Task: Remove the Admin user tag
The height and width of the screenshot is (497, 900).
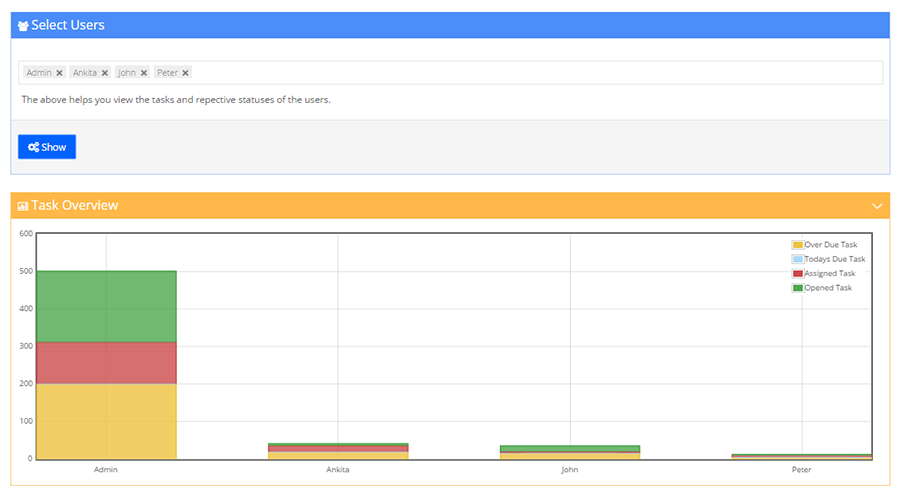Action: tap(59, 73)
